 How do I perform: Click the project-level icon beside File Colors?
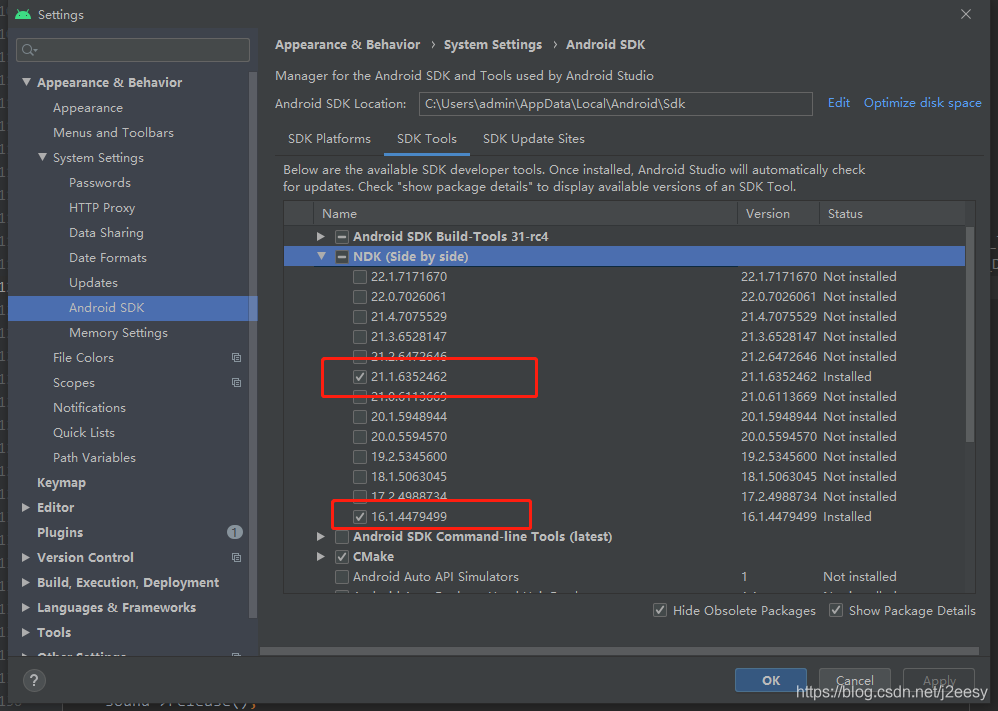coord(236,358)
